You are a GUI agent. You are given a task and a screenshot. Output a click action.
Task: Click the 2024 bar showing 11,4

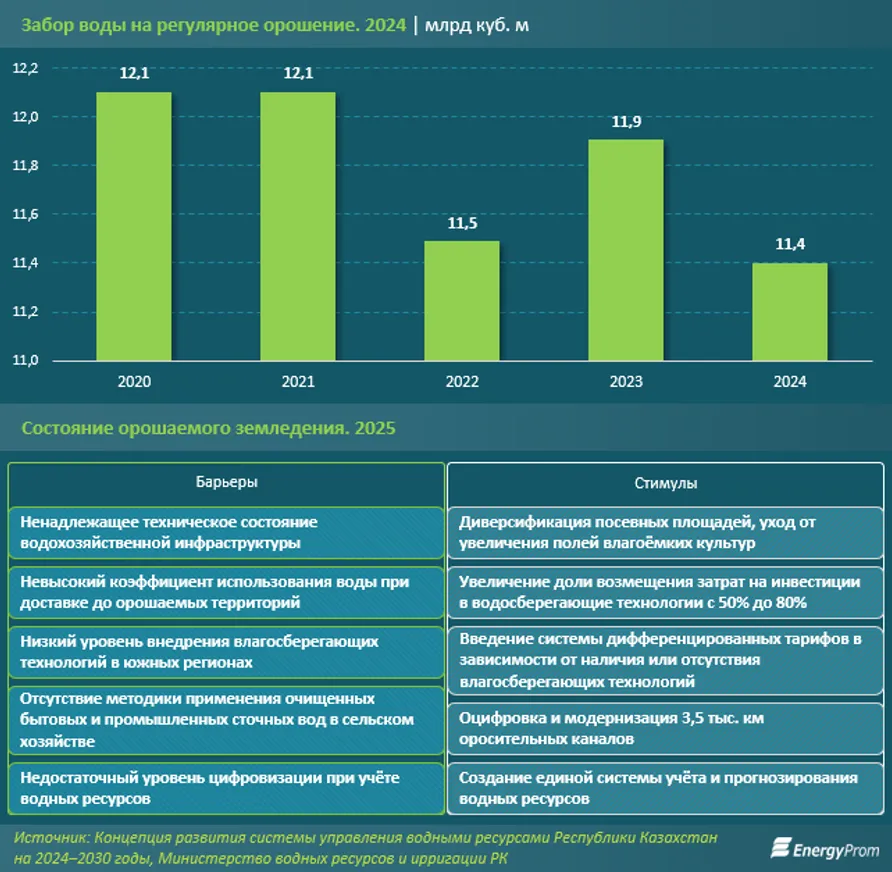[790, 312]
